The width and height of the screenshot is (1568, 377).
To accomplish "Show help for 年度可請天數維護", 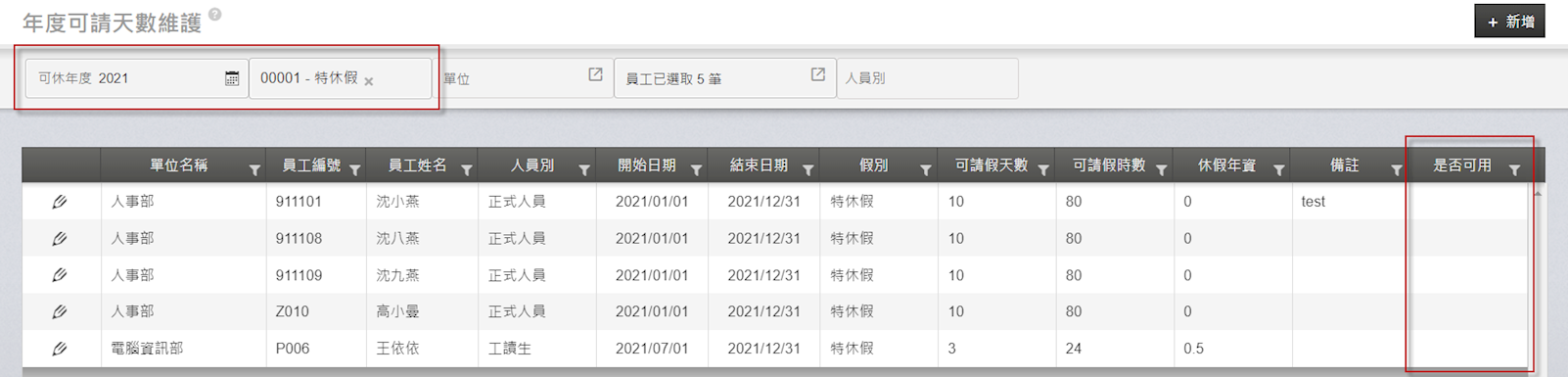I will coord(215,14).
